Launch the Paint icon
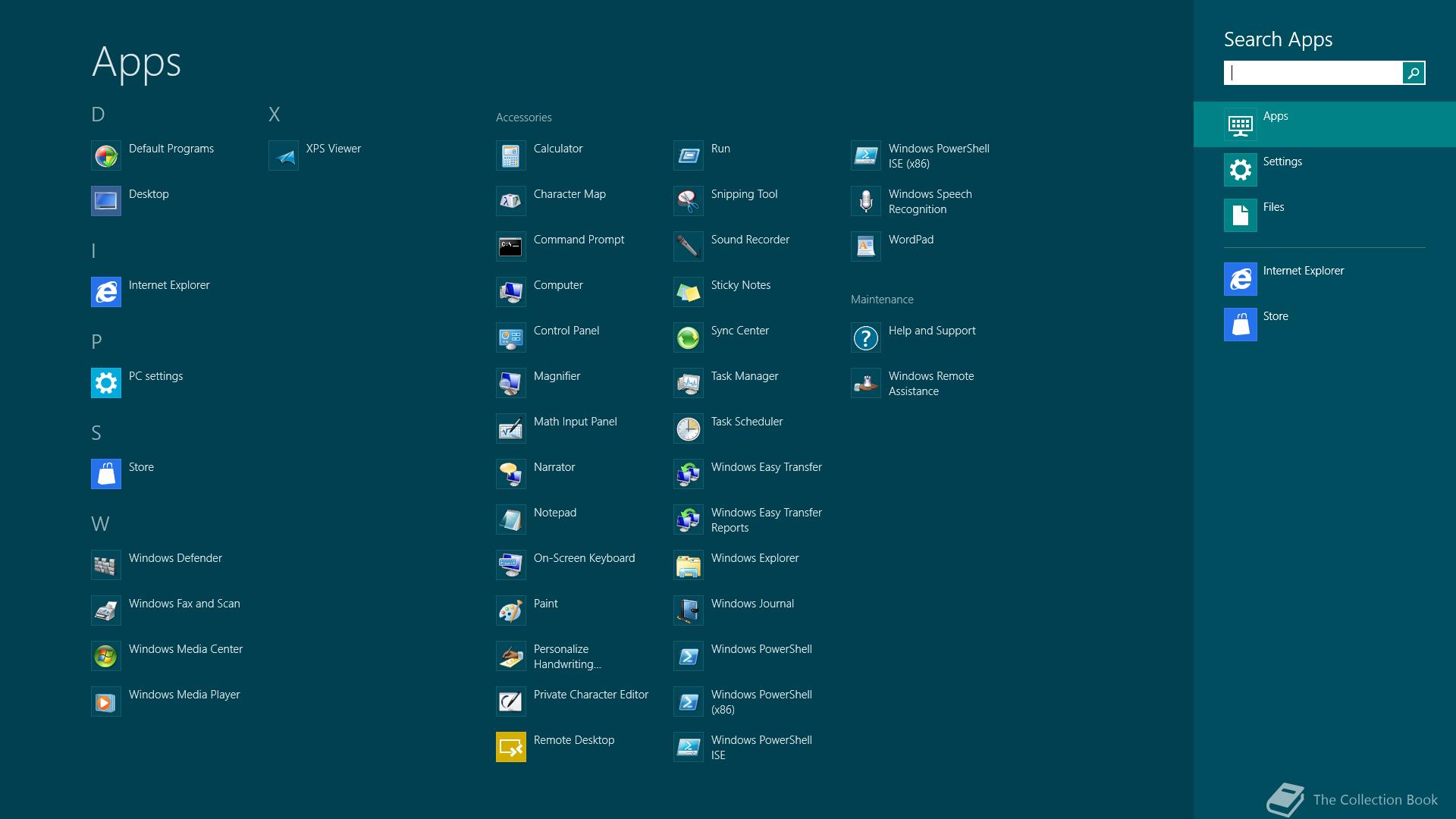 pos(510,610)
